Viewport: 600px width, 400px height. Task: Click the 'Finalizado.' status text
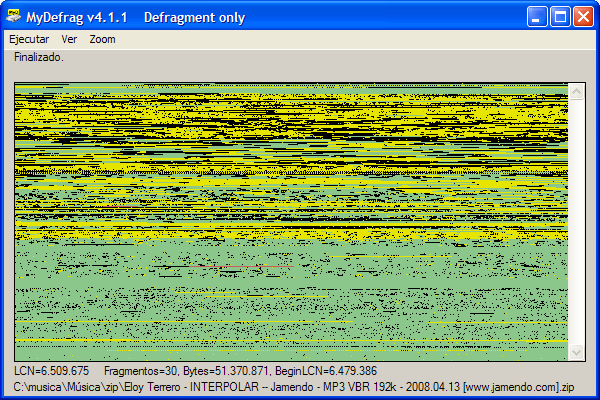coord(39,57)
